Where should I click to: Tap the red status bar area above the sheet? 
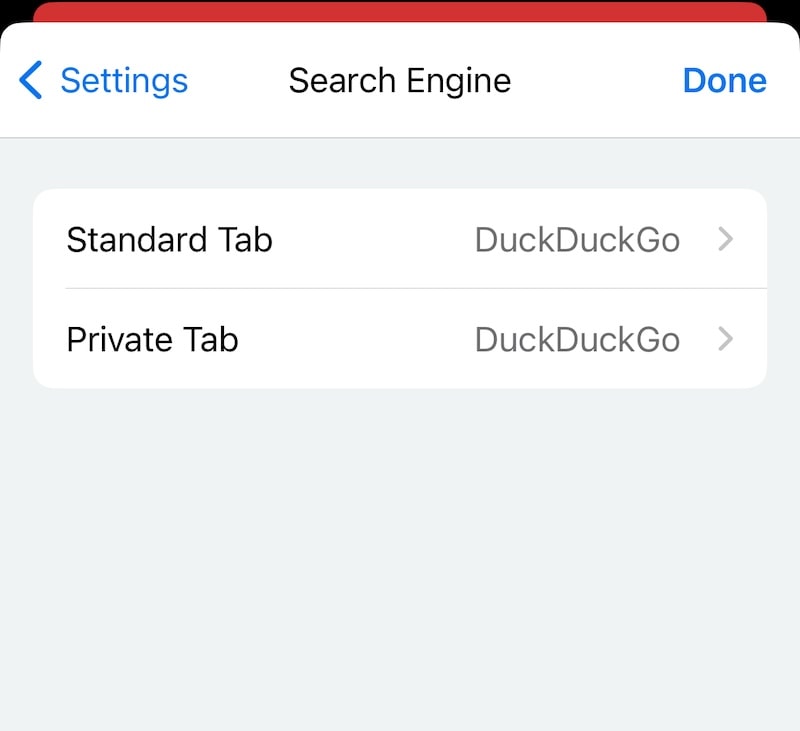[x=400, y=10]
